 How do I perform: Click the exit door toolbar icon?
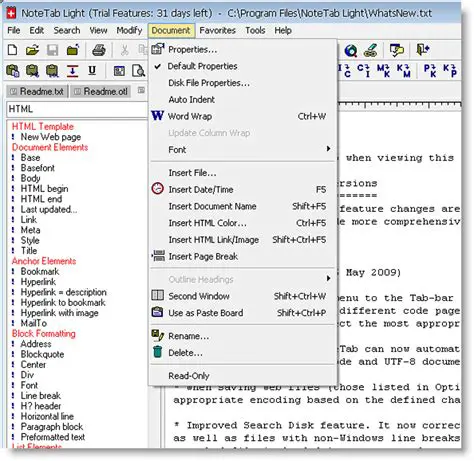click(x=423, y=50)
